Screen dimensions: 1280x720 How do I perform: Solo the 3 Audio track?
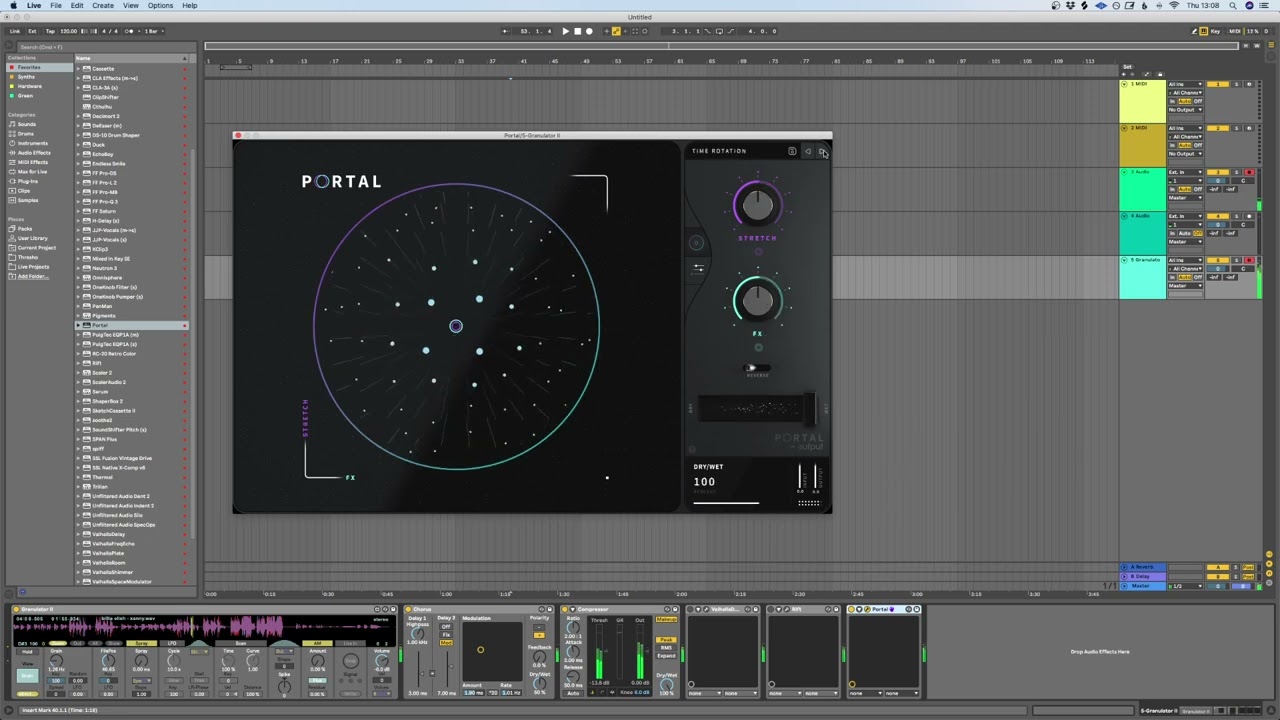[1237, 172]
